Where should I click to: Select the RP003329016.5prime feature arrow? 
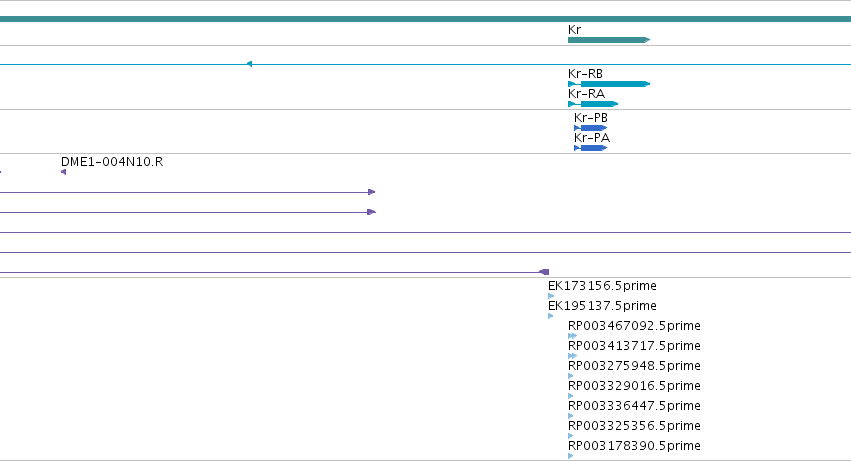click(571, 396)
